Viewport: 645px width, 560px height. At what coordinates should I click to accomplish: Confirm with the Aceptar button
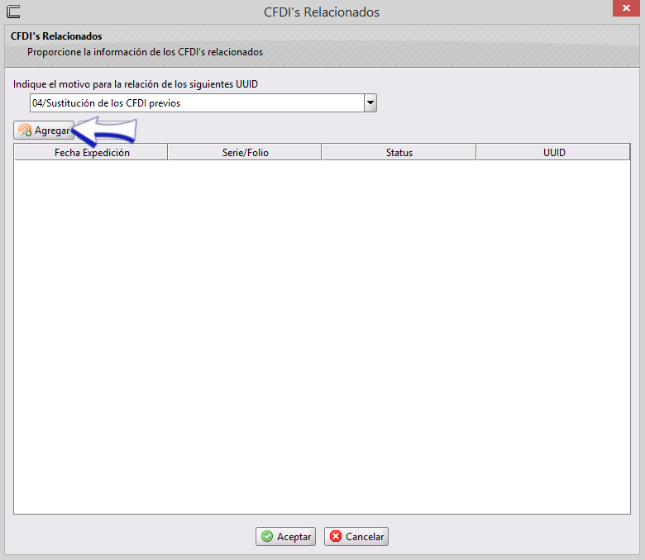pos(285,537)
